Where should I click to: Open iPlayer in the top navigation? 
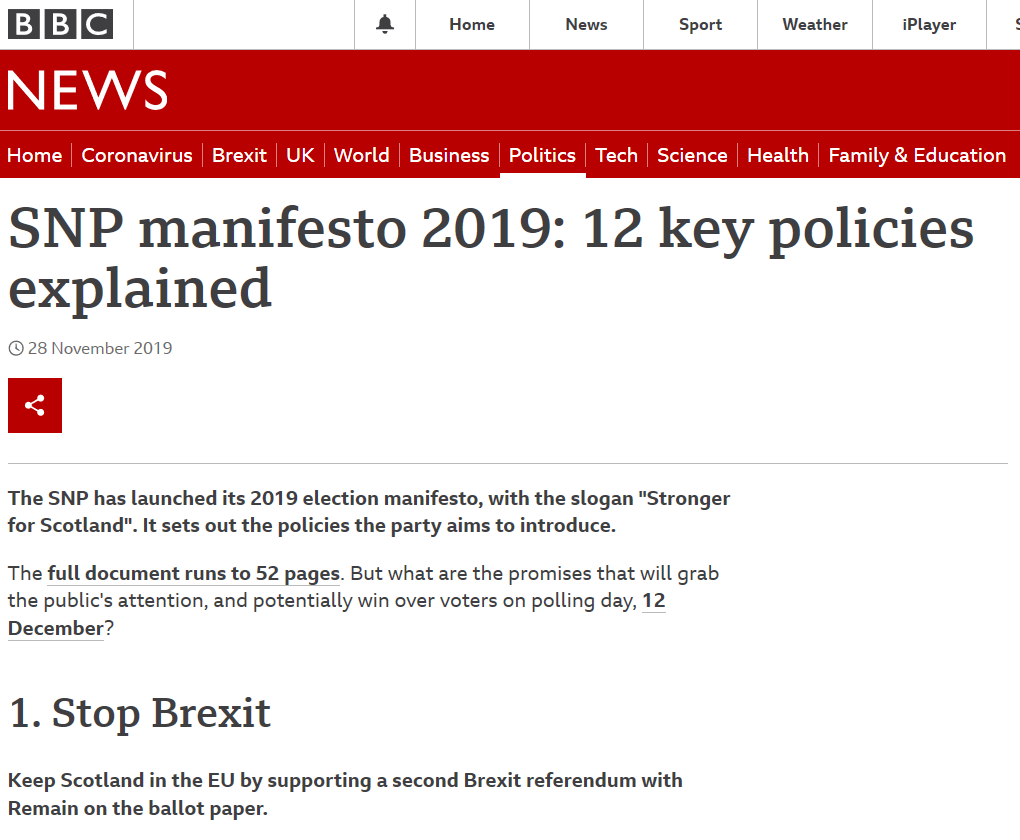click(929, 24)
